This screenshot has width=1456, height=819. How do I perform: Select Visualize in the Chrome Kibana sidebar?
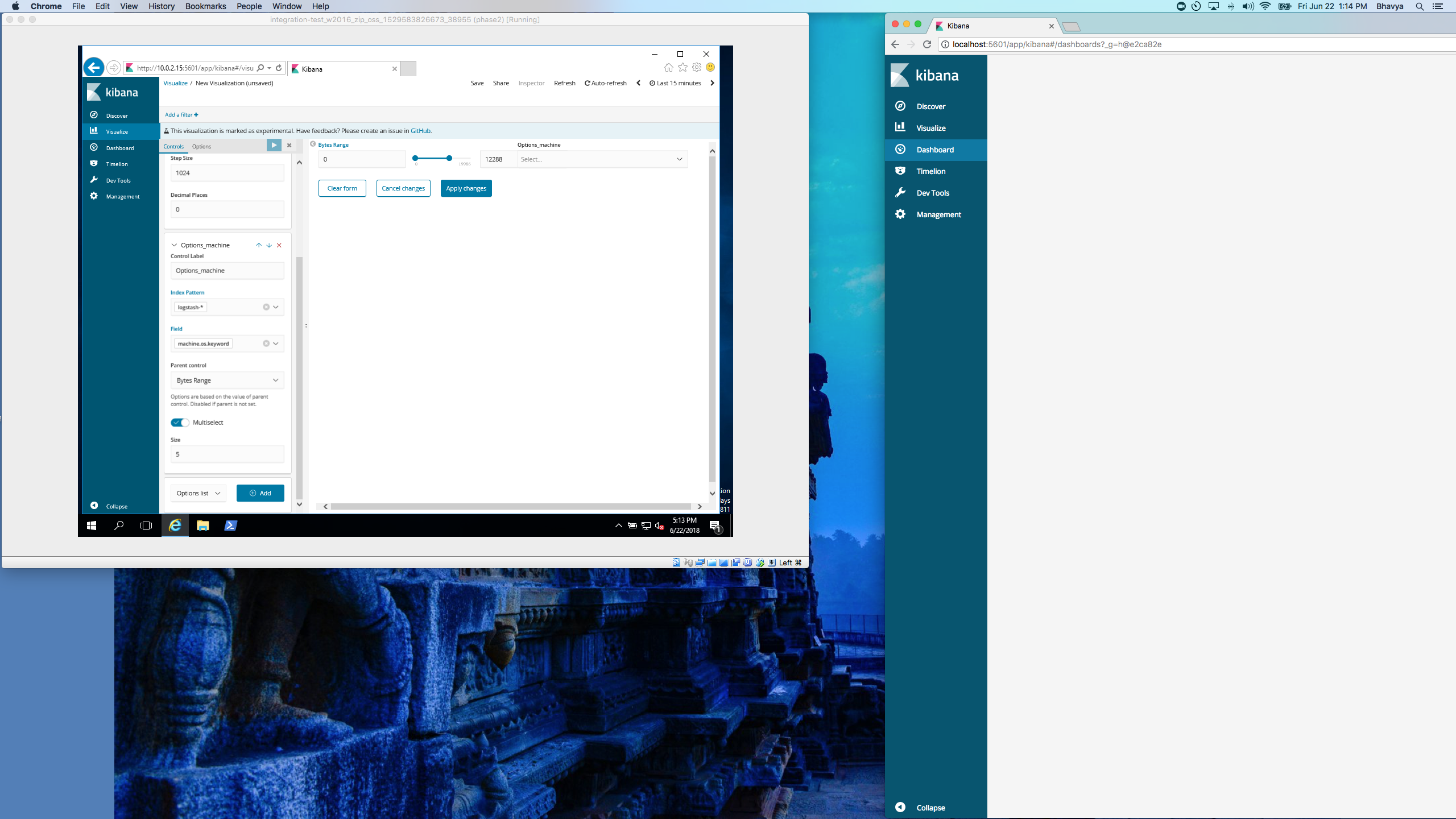click(x=931, y=128)
